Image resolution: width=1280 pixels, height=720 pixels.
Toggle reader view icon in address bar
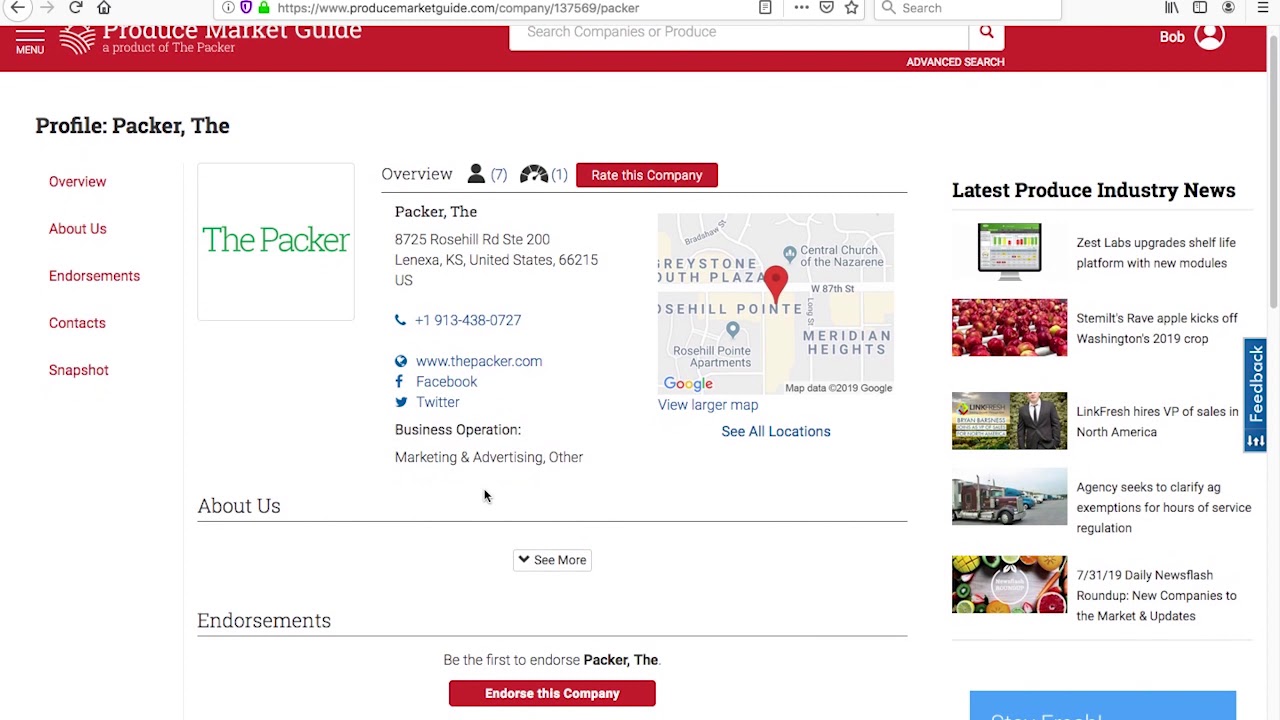[765, 8]
